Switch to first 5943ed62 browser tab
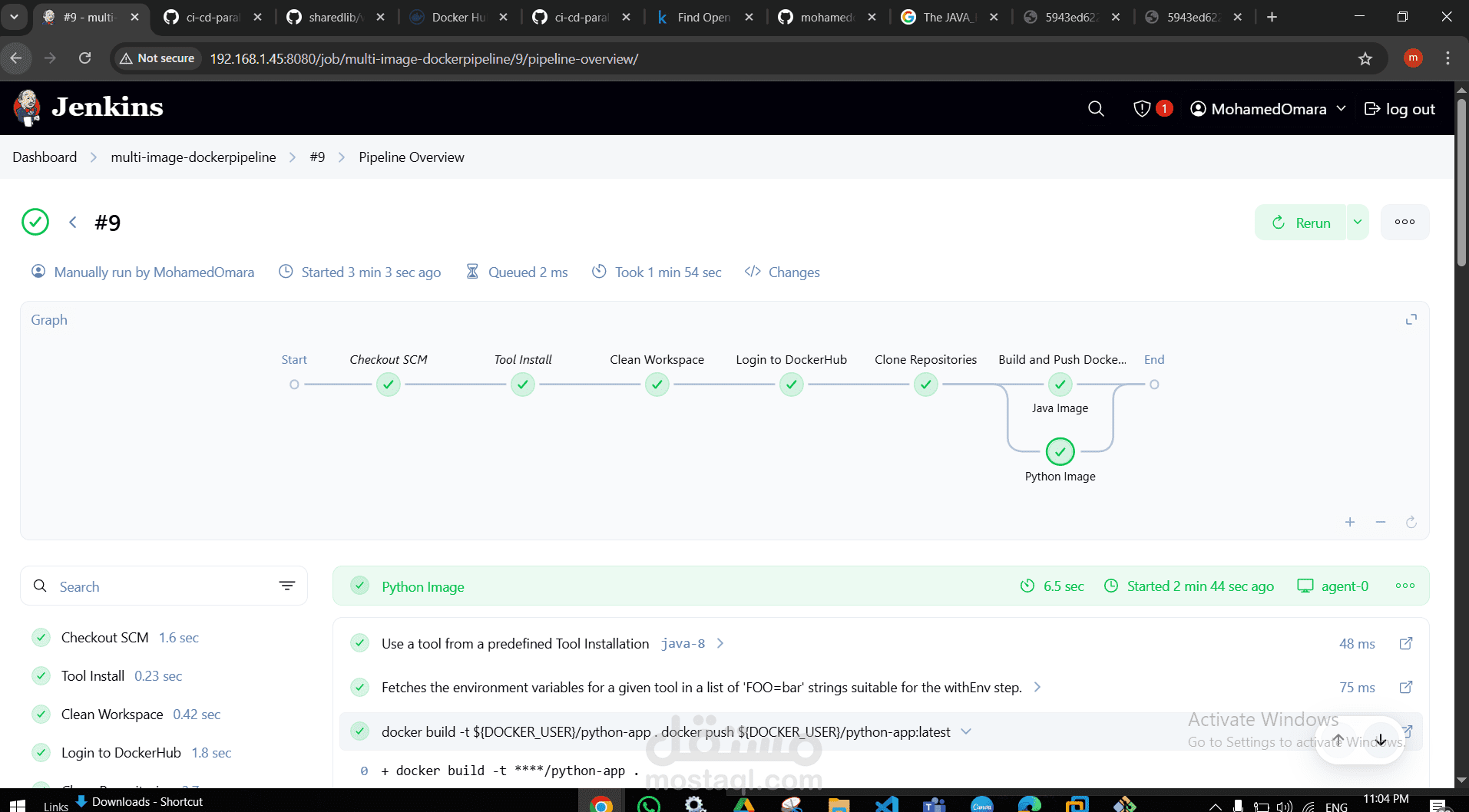The height and width of the screenshot is (812, 1469). tap(1072, 17)
